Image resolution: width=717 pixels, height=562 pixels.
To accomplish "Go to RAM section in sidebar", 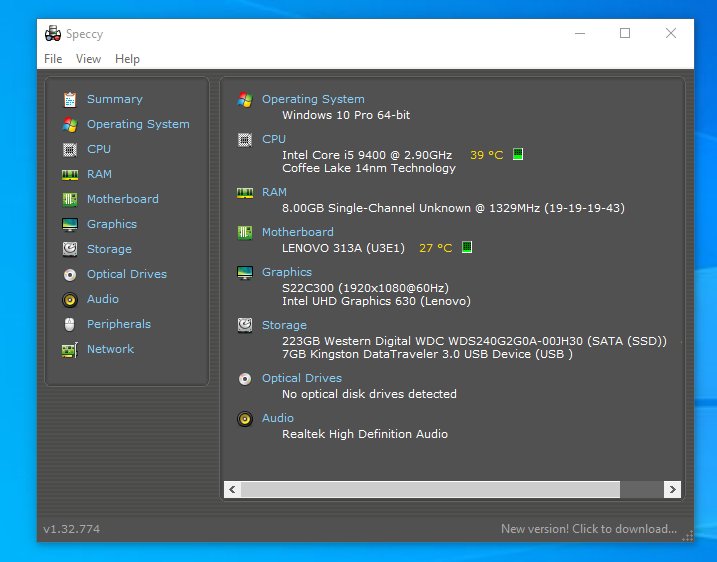I will [x=99, y=174].
